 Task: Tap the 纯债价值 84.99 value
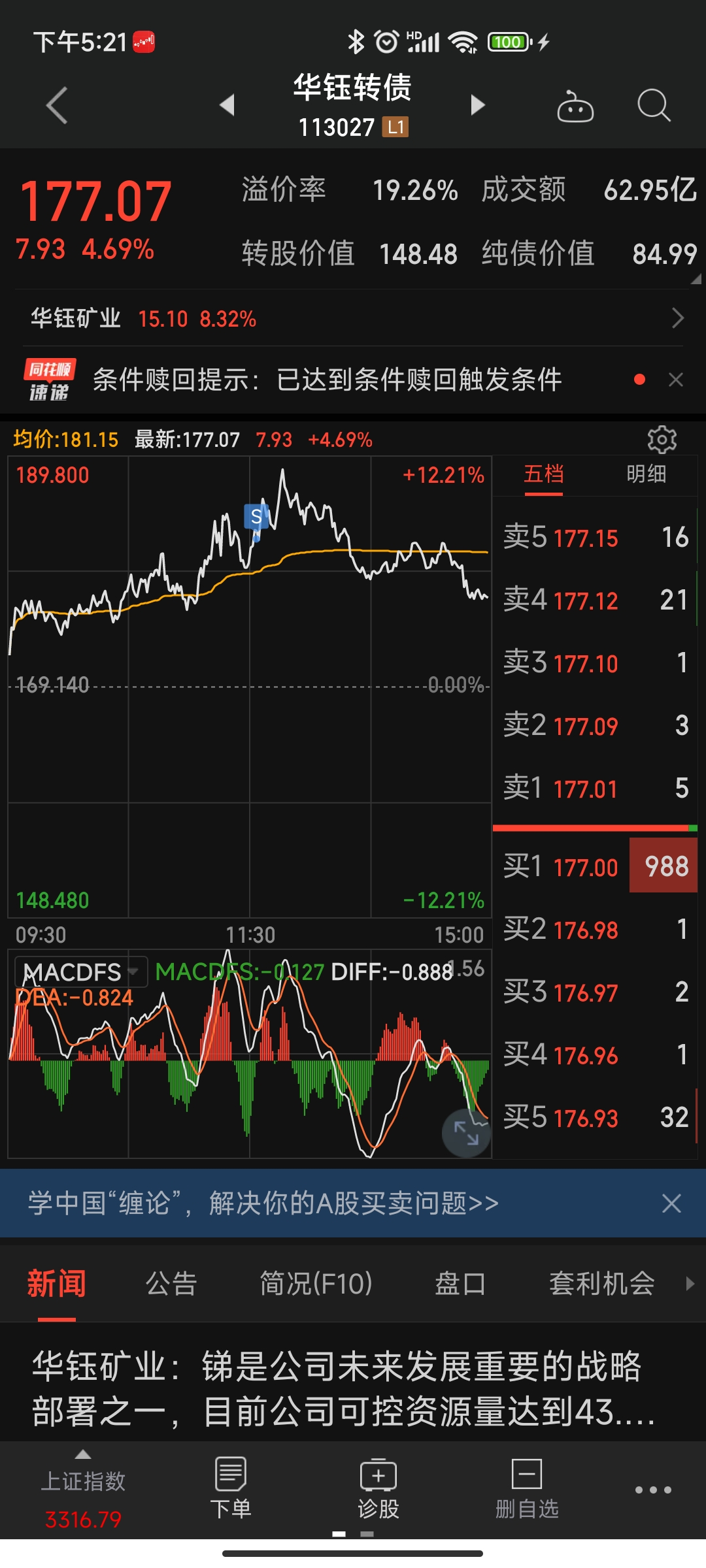click(665, 254)
